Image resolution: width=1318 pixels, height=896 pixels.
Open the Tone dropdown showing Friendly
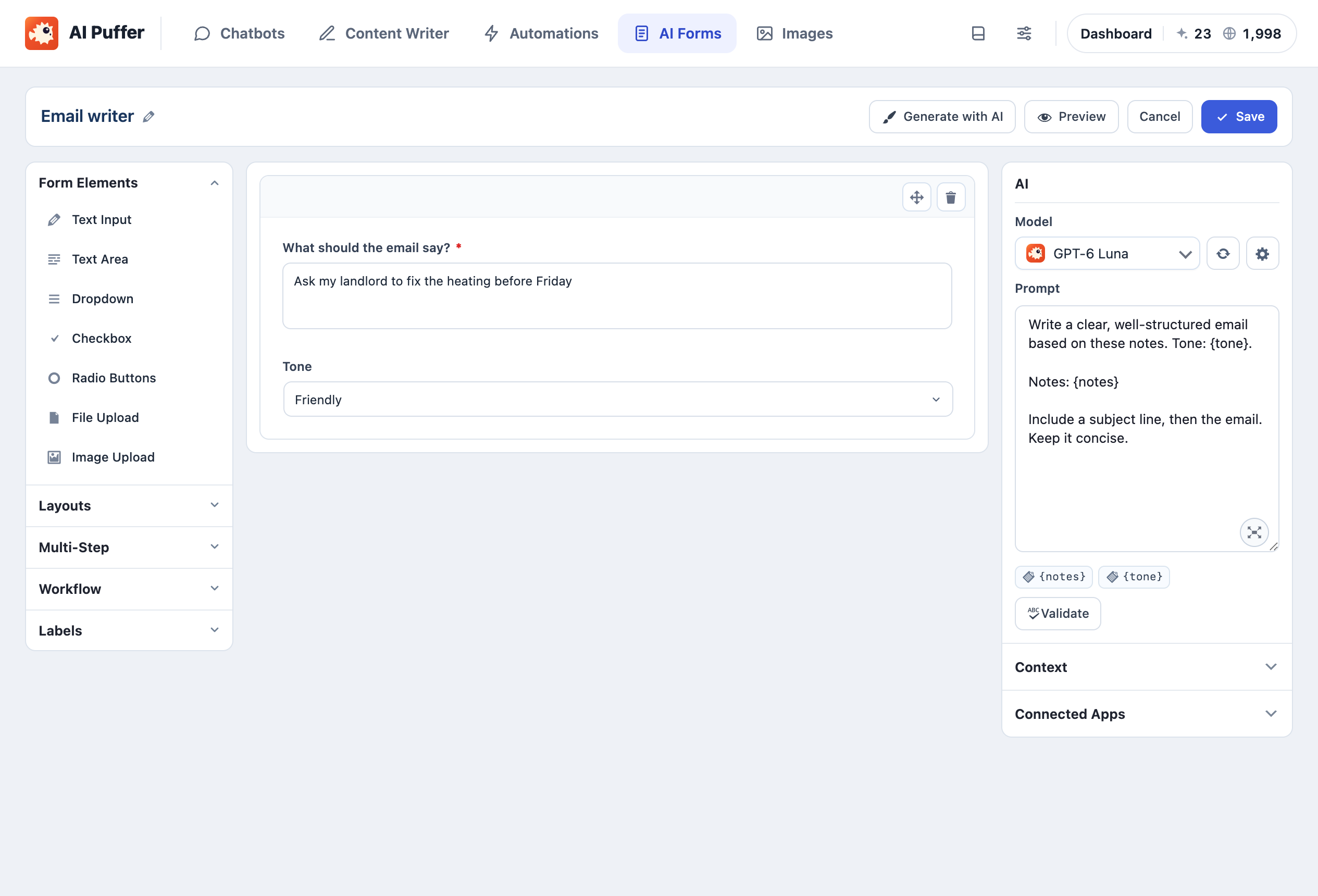[x=618, y=399]
